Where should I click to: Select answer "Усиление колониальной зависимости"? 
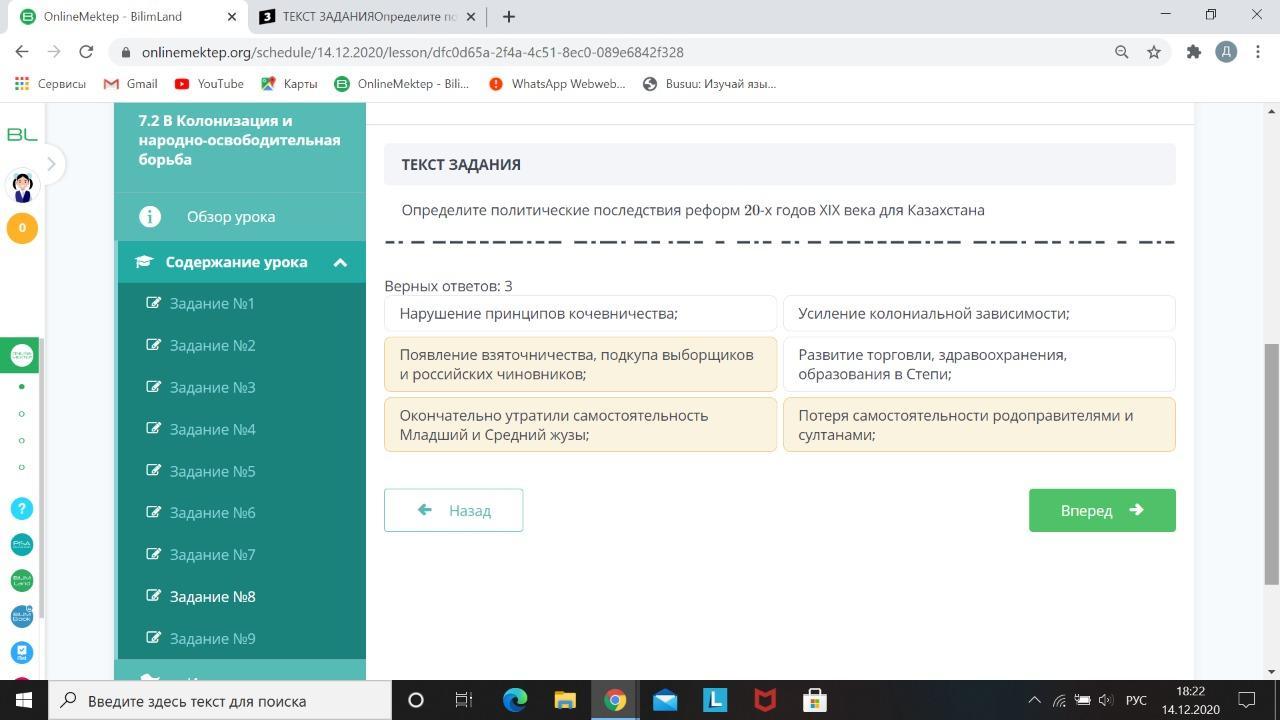tap(978, 314)
